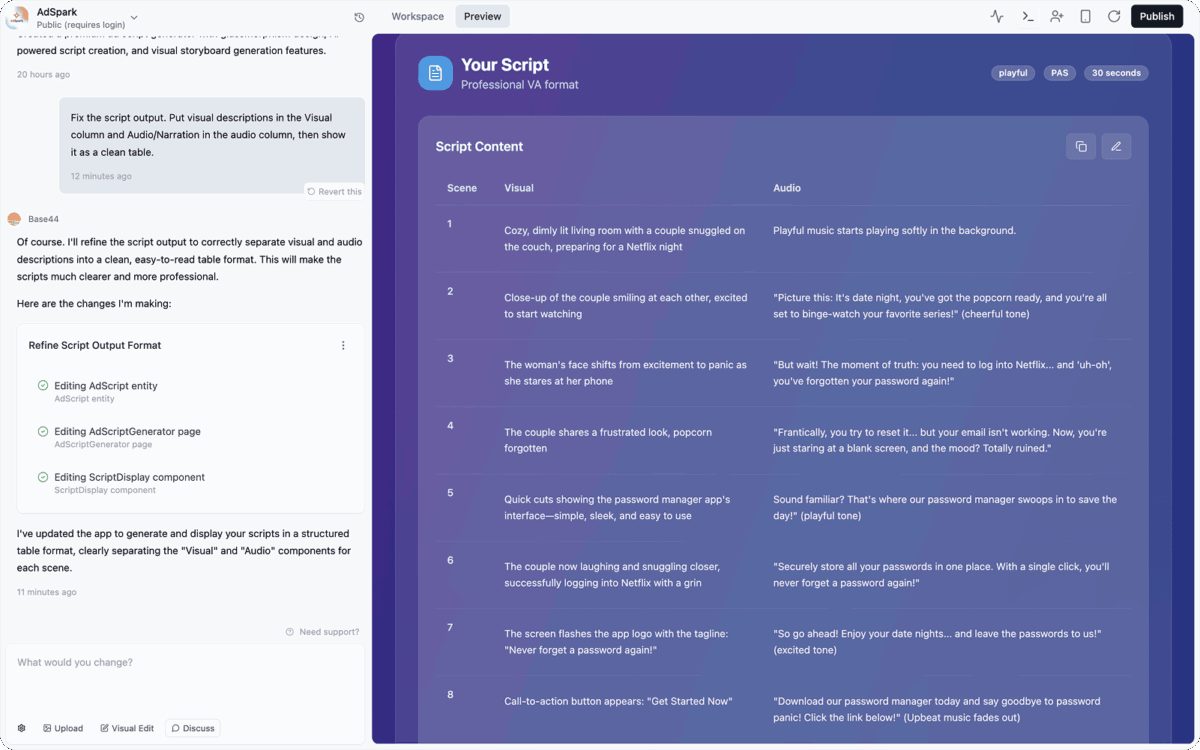Select scene 7 visual 'The screen flashes the app logo'
The width and height of the screenshot is (1200, 750).
point(616,641)
